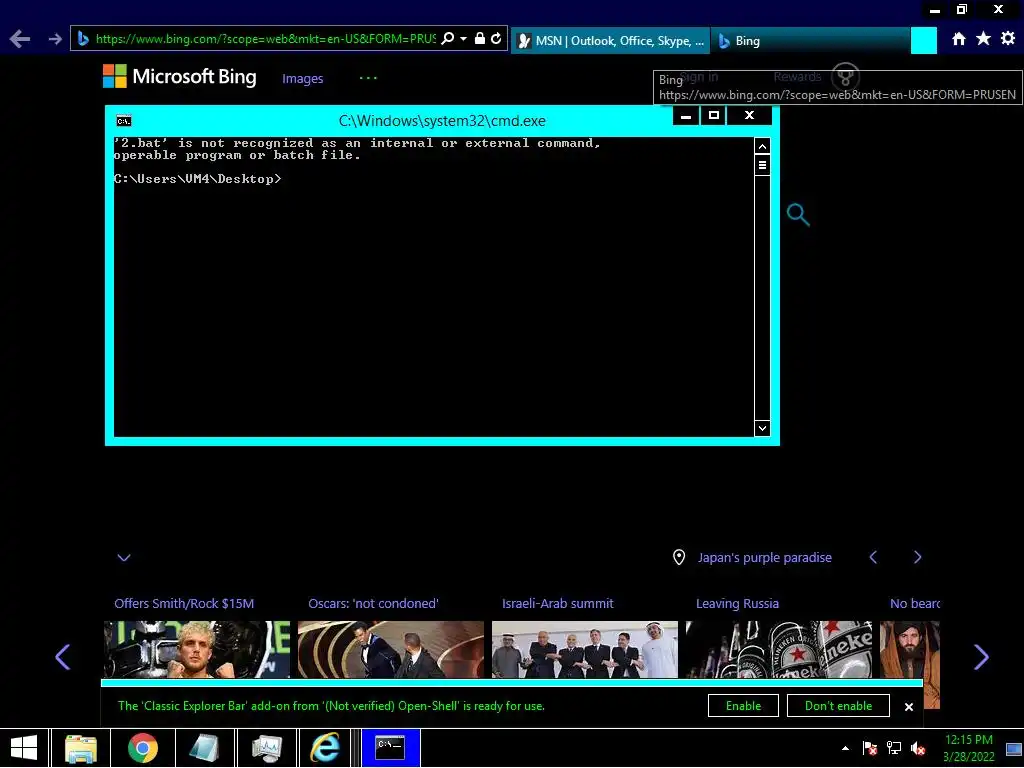Click the Bing search magnifier icon

(798, 215)
